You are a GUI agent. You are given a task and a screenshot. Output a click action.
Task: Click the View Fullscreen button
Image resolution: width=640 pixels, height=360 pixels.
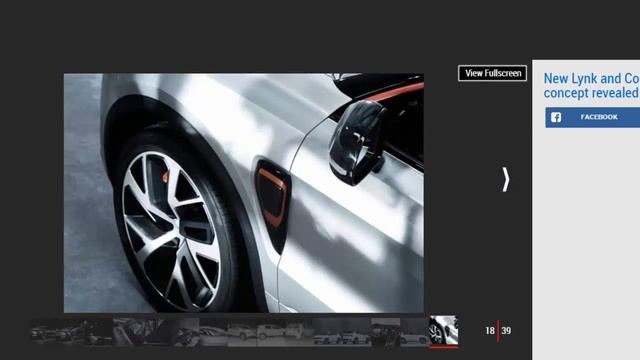(x=492, y=73)
